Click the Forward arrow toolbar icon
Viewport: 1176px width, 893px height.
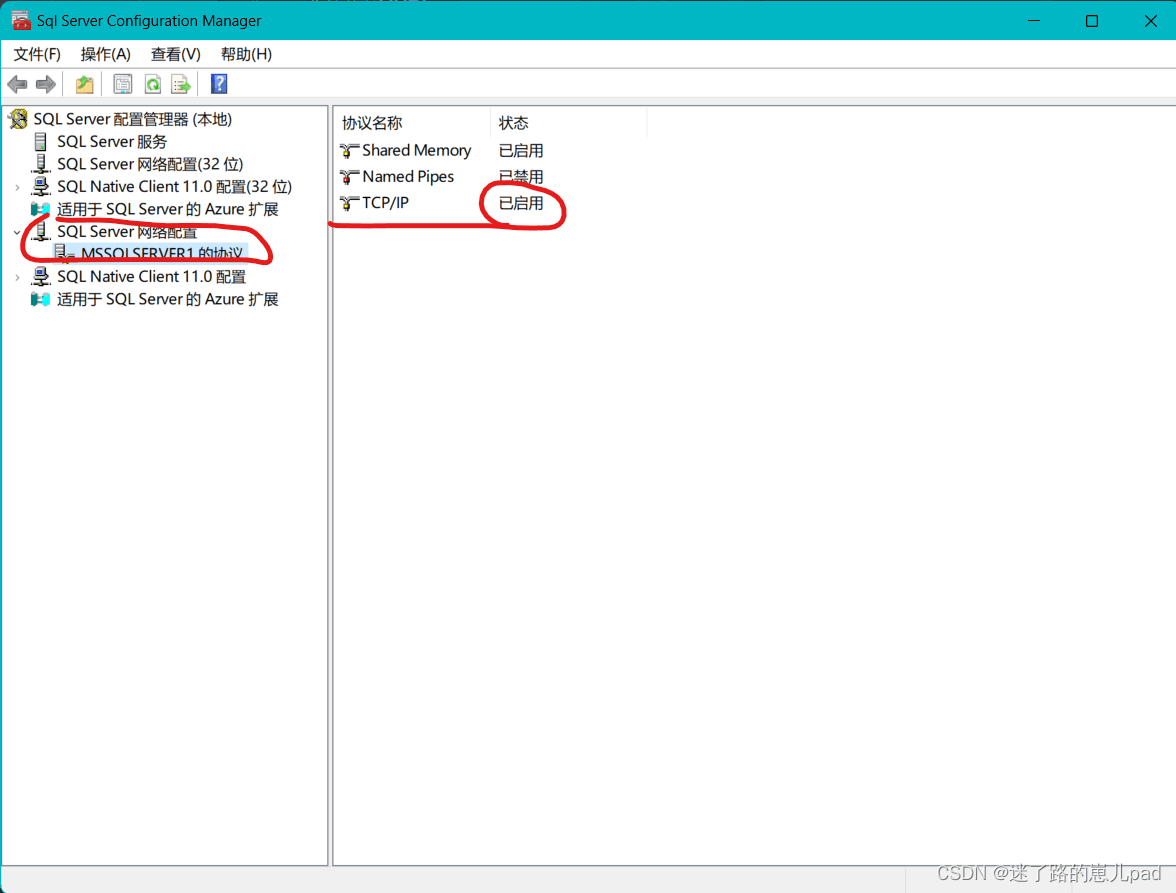(x=46, y=85)
